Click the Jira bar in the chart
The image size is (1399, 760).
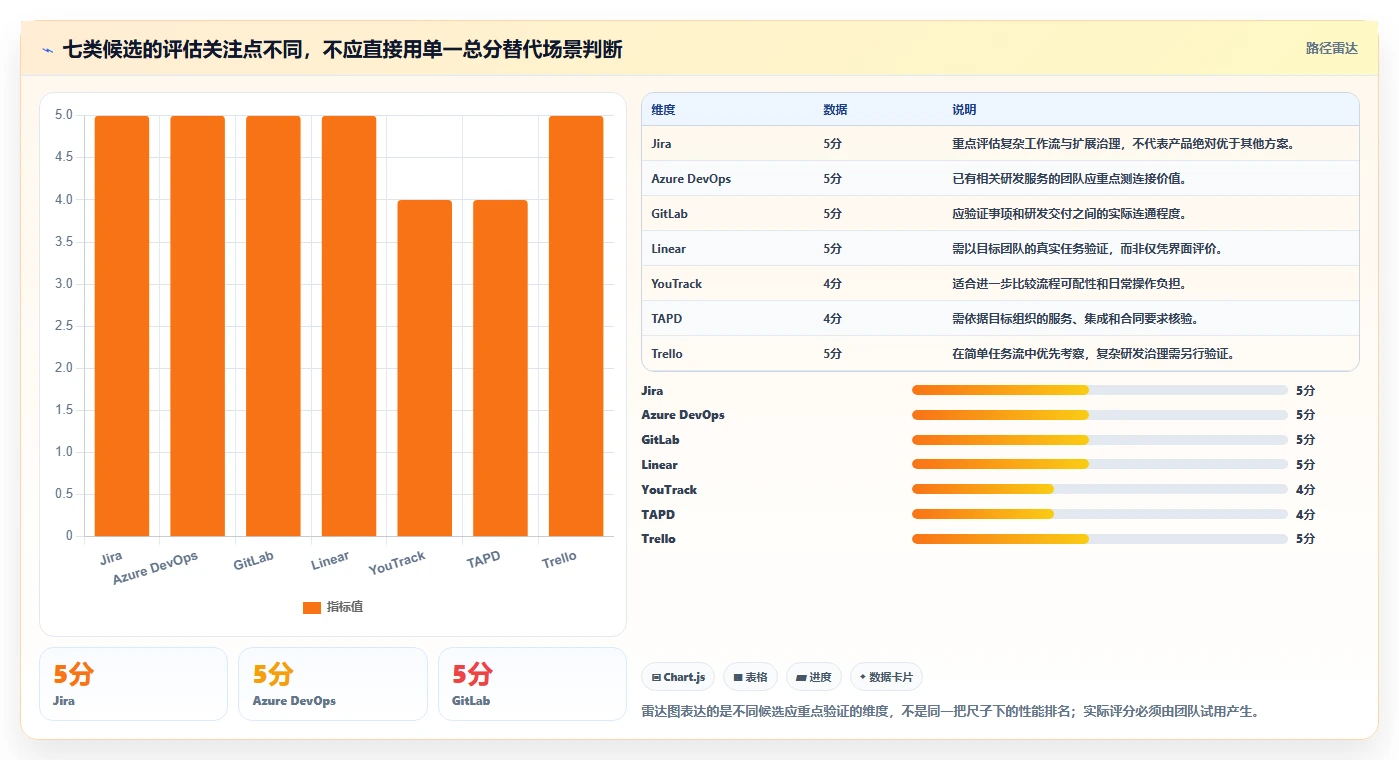[122, 326]
